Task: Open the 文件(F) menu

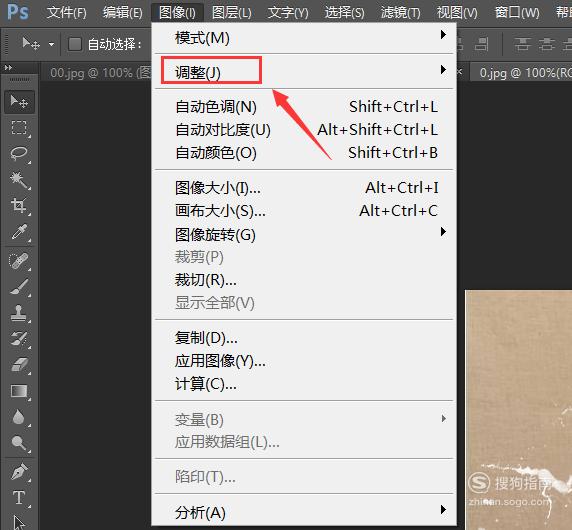Action: pyautogui.click(x=66, y=13)
